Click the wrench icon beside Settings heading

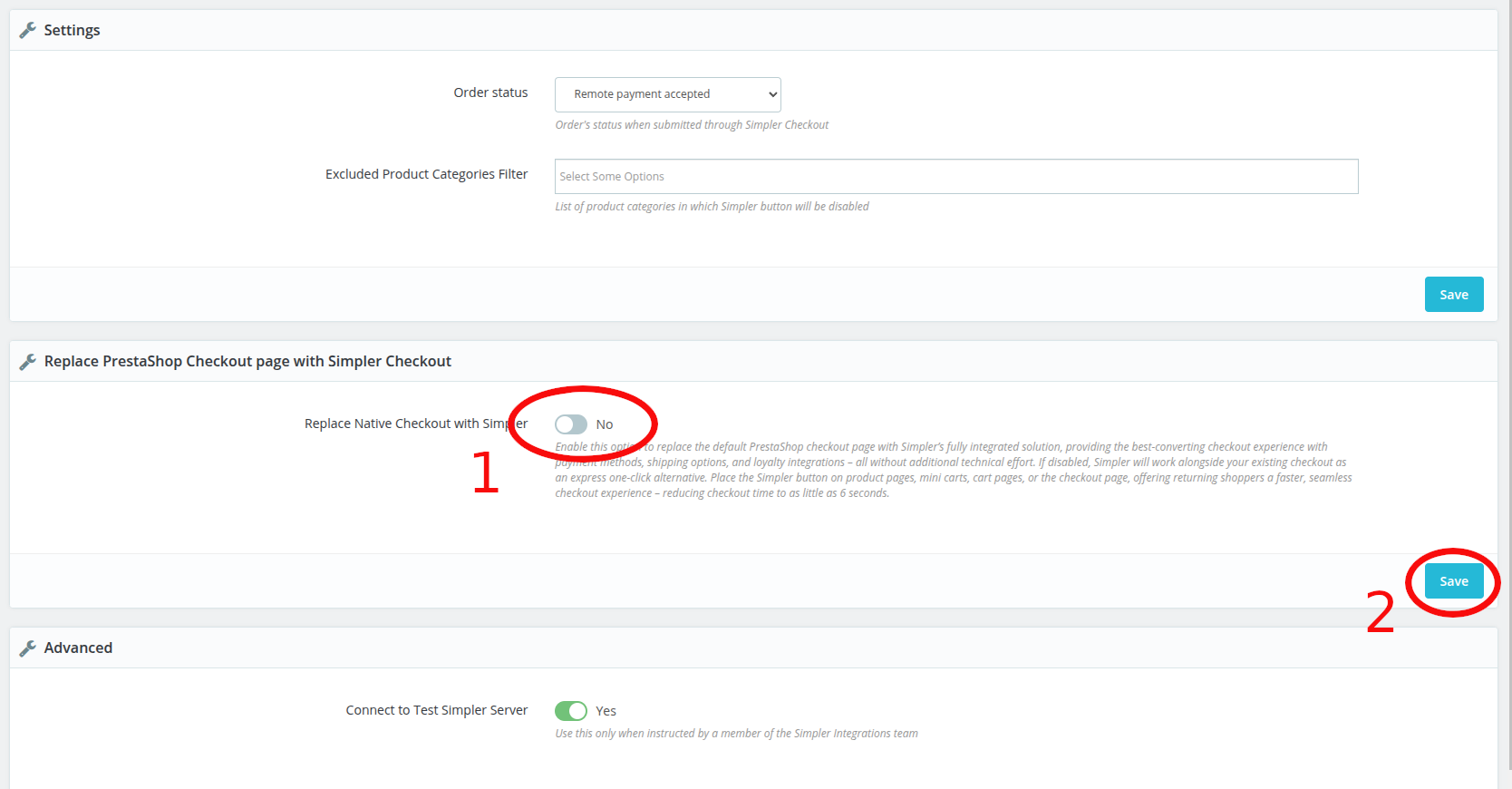(x=28, y=31)
